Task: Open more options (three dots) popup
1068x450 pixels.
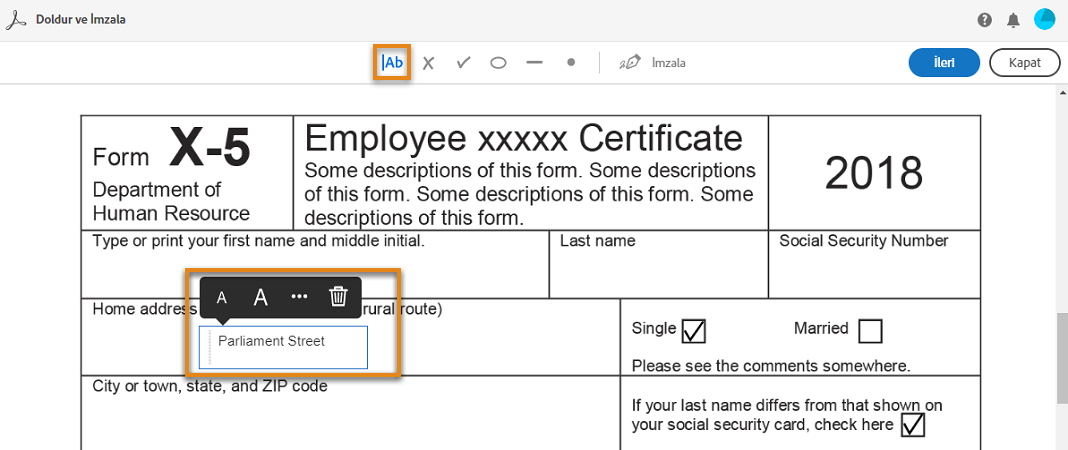Action: tap(299, 298)
